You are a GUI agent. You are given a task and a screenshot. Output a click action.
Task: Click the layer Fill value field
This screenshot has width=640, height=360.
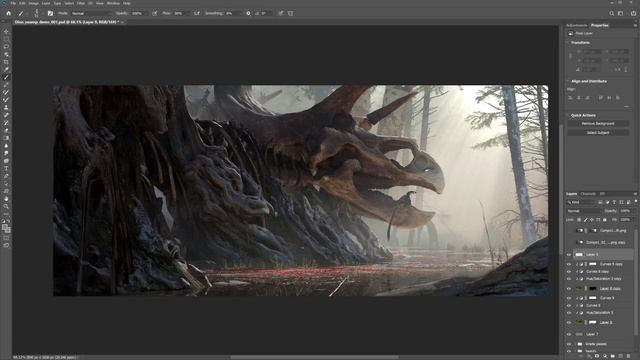(625, 220)
